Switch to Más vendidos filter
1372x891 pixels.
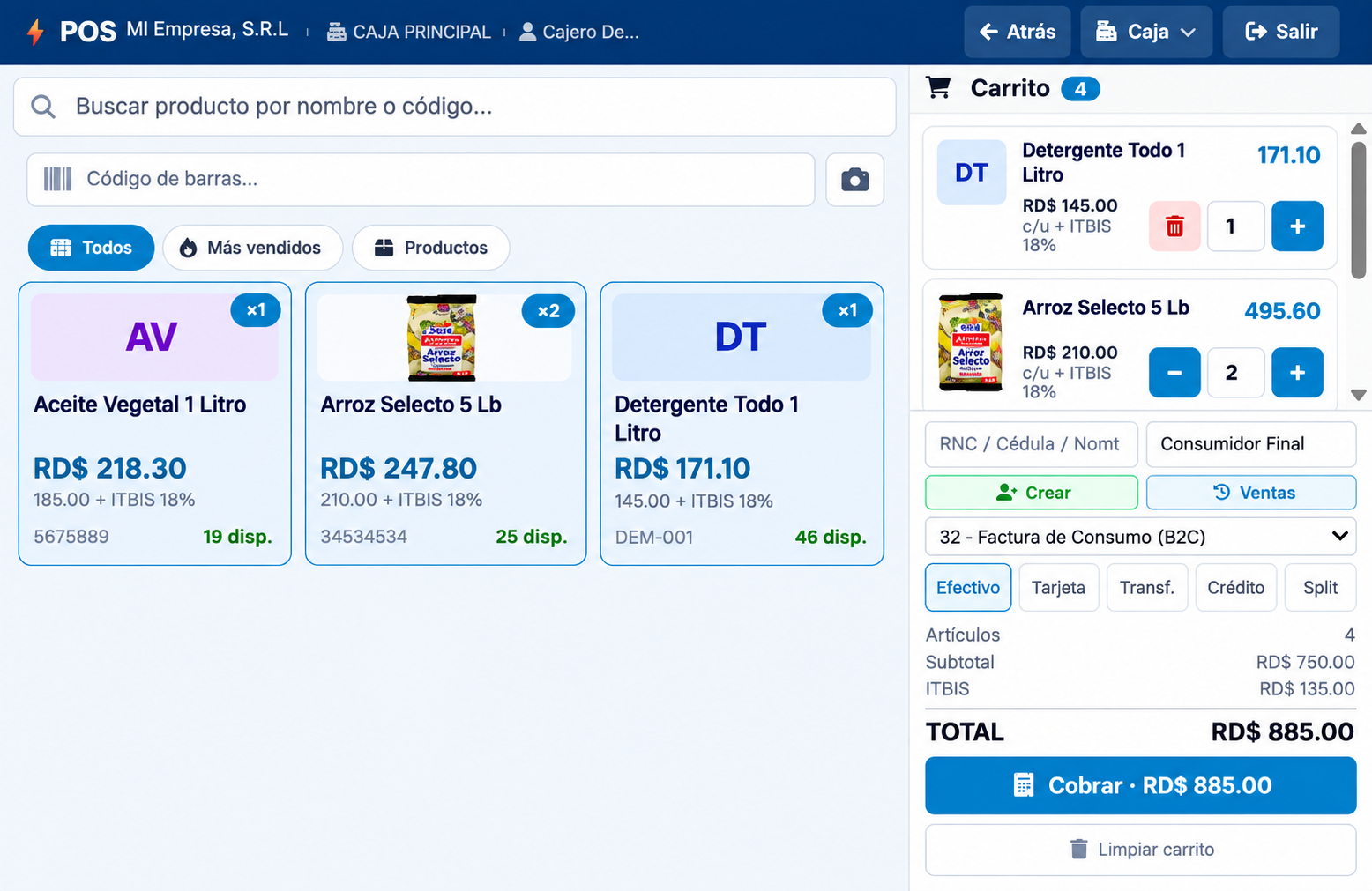click(252, 248)
